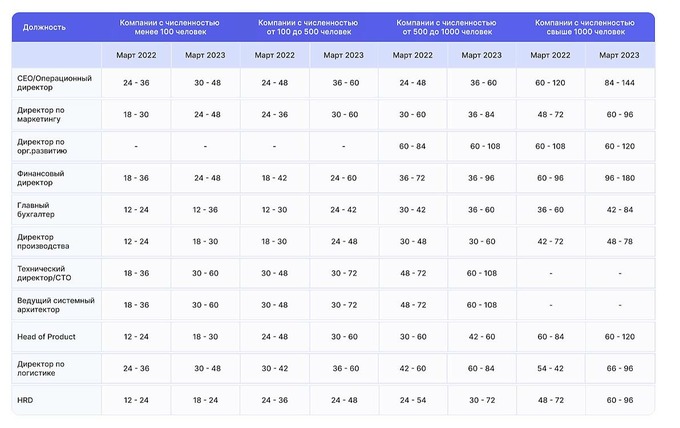Select the "96 - 180" financial director cell
Viewport: 680px width, 428px height.
(x=620, y=178)
